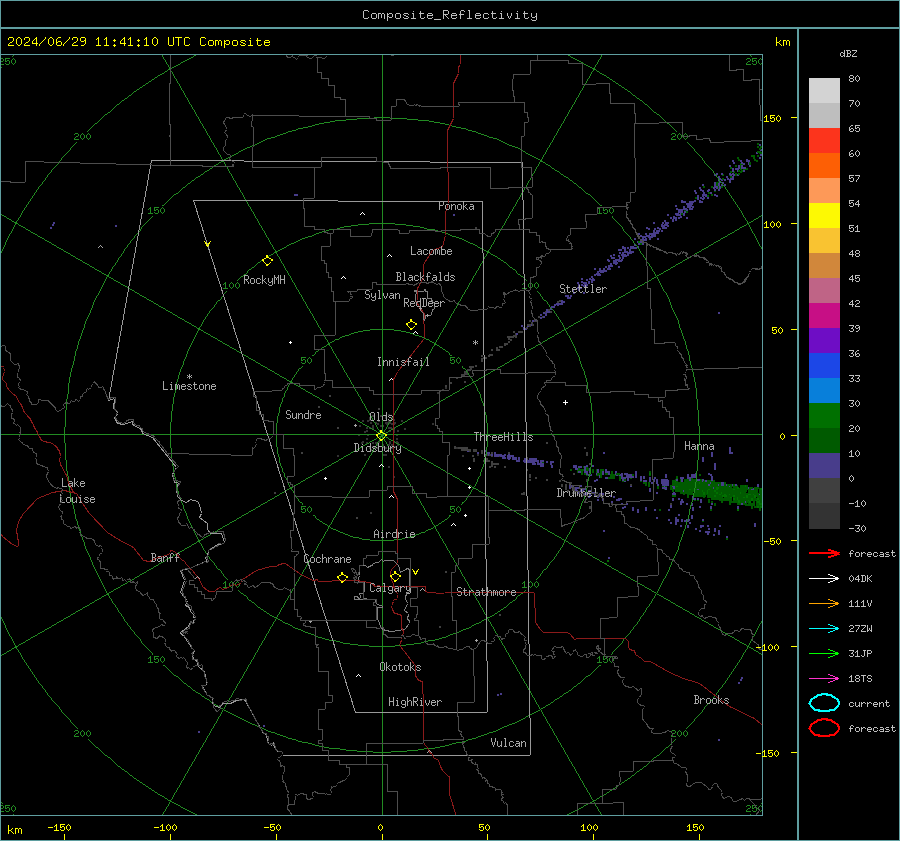Viewport: 900px width, 841px height.
Task: Click the Calgary city label
Action: (390, 588)
